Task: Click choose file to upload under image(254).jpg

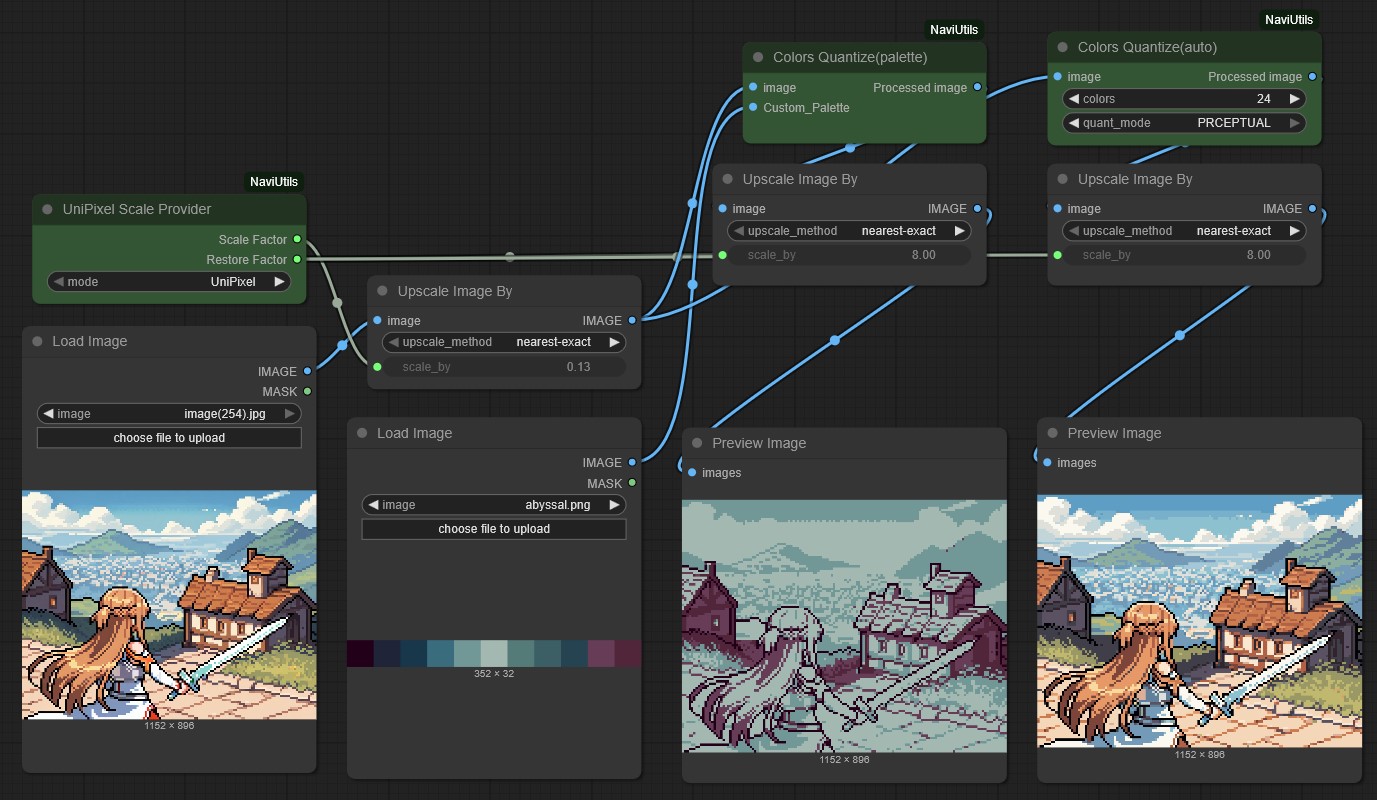Action: point(169,438)
